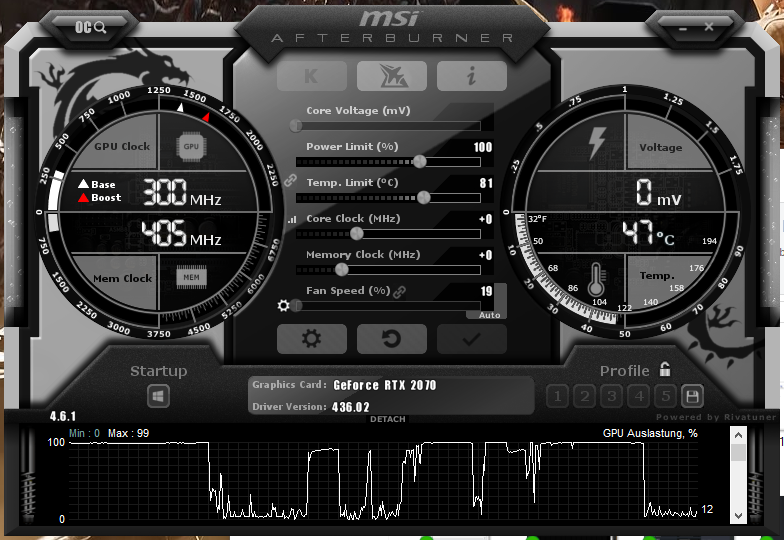The height and width of the screenshot is (540, 784).
Task: Click the Power Limit value 100
Action: click(483, 147)
